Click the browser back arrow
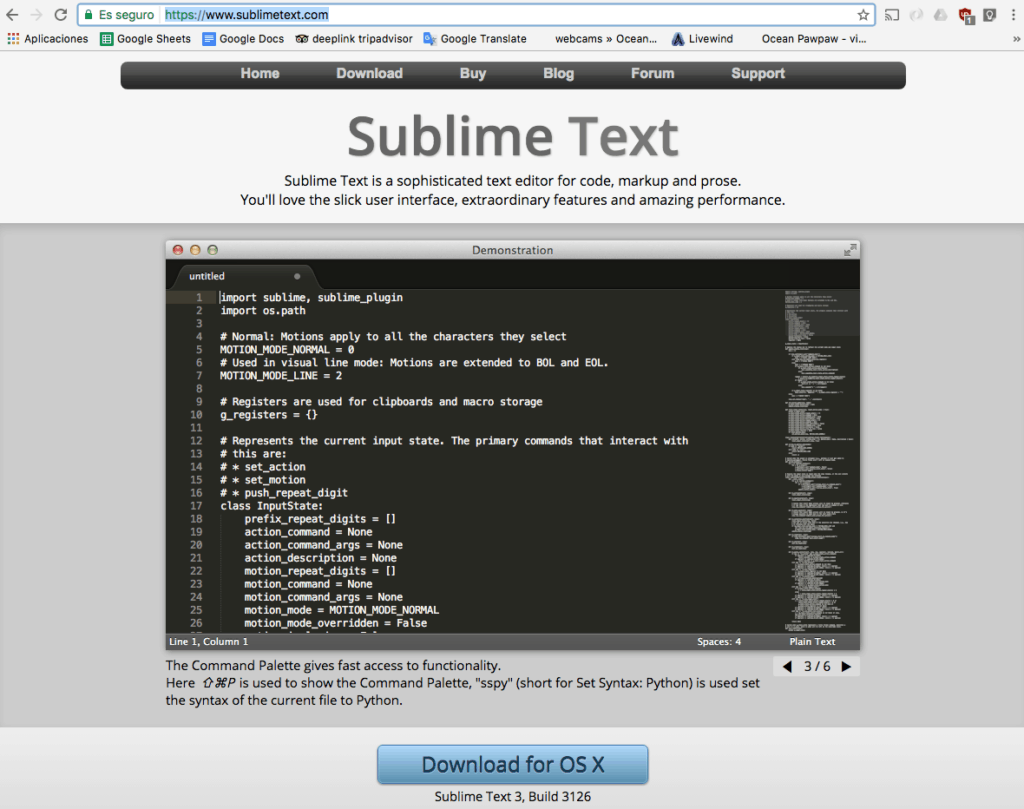 click(12, 14)
